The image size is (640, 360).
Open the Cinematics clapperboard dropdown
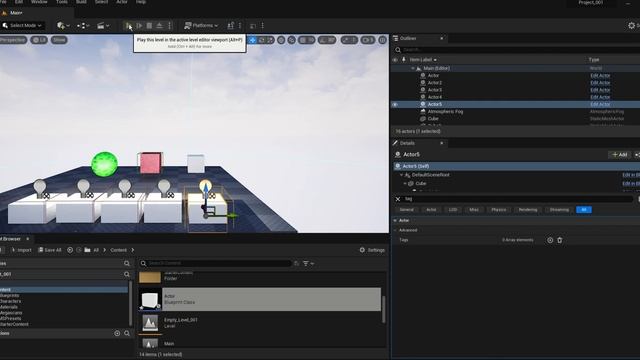pyautogui.click(x=103, y=26)
